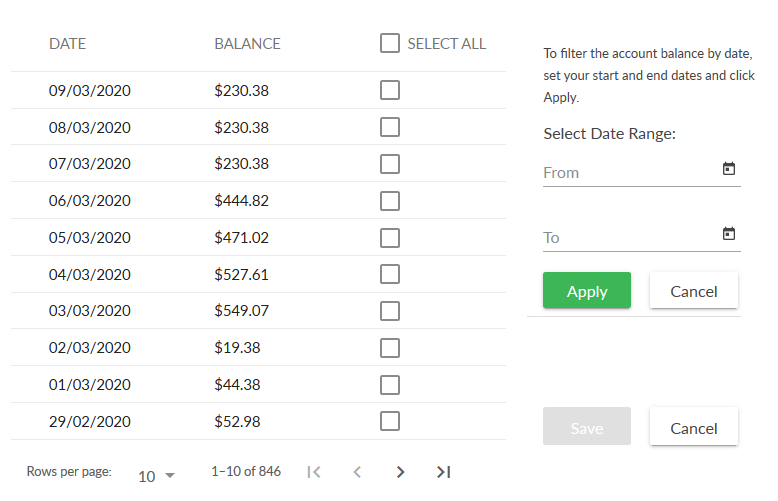Image resolution: width=778 pixels, height=501 pixels.
Task: Check the Select All checkbox
Action: (x=389, y=43)
